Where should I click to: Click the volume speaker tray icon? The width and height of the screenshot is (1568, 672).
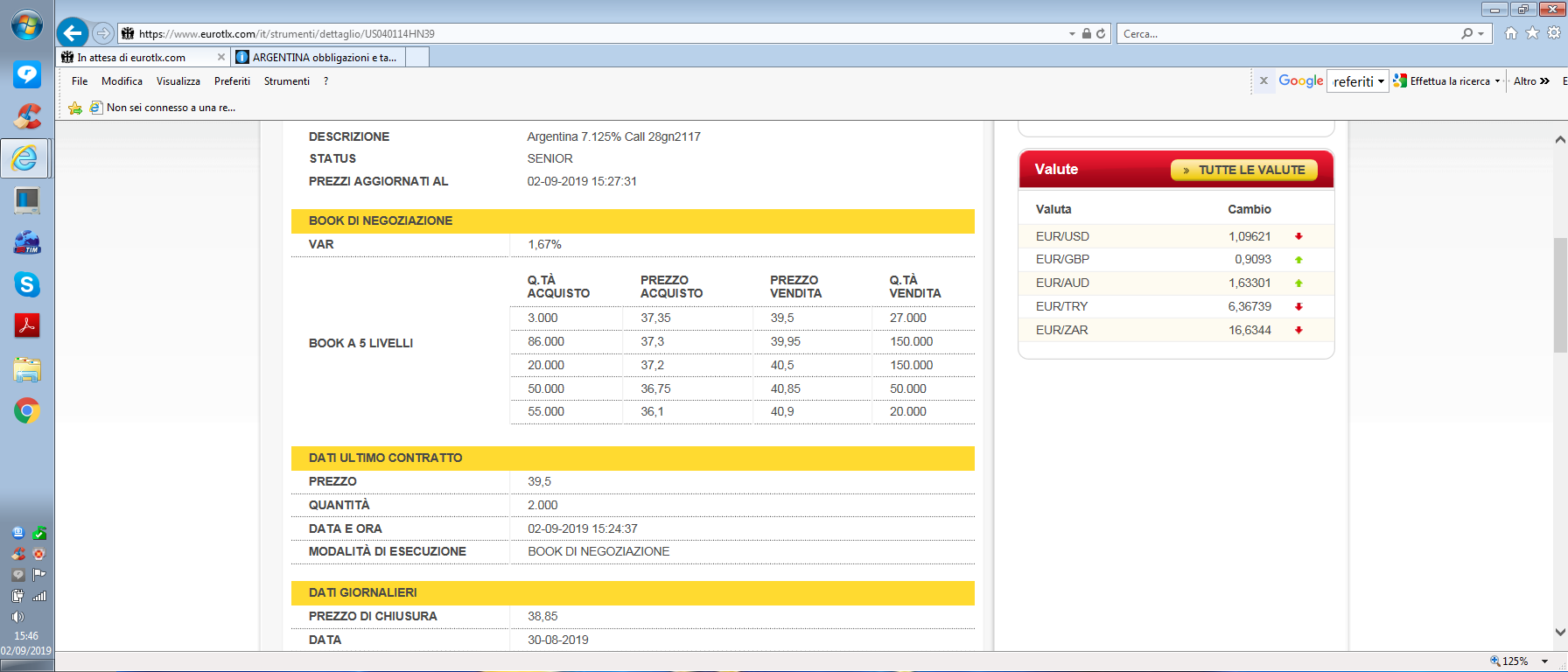(x=17, y=617)
